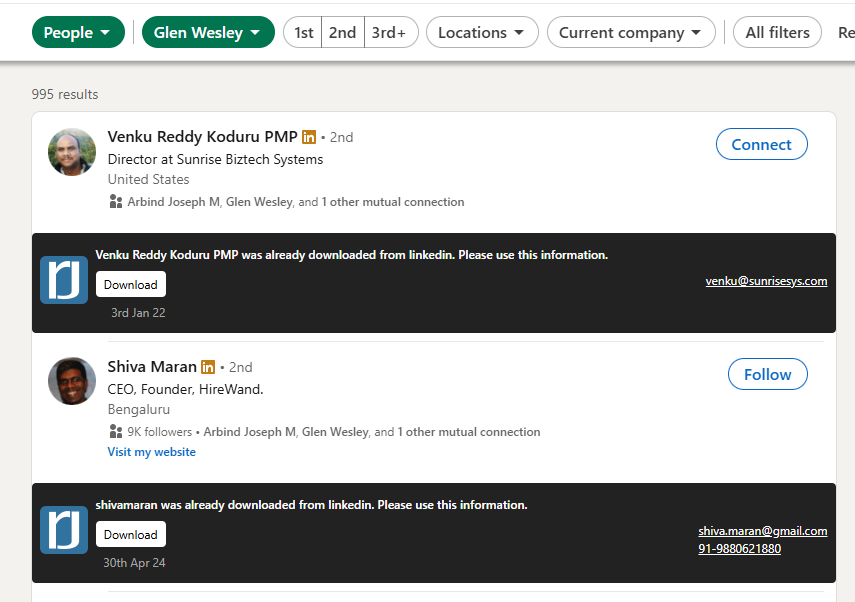Click the 9K followers text
Screen dimensions: 855x602
click(160, 432)
